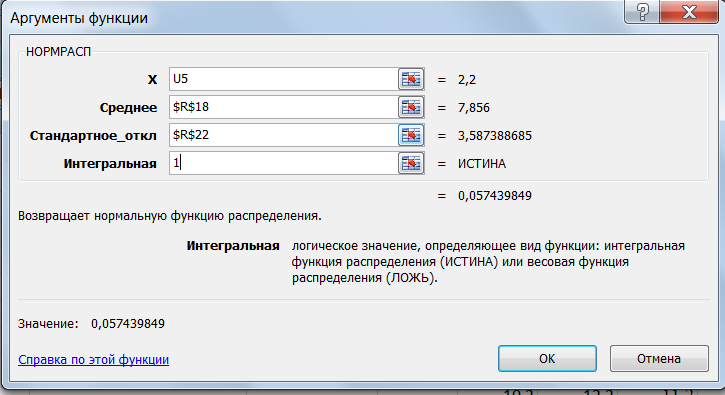Click the X argument label
Screen dimensions: 725x395
(x=152, y=80)
